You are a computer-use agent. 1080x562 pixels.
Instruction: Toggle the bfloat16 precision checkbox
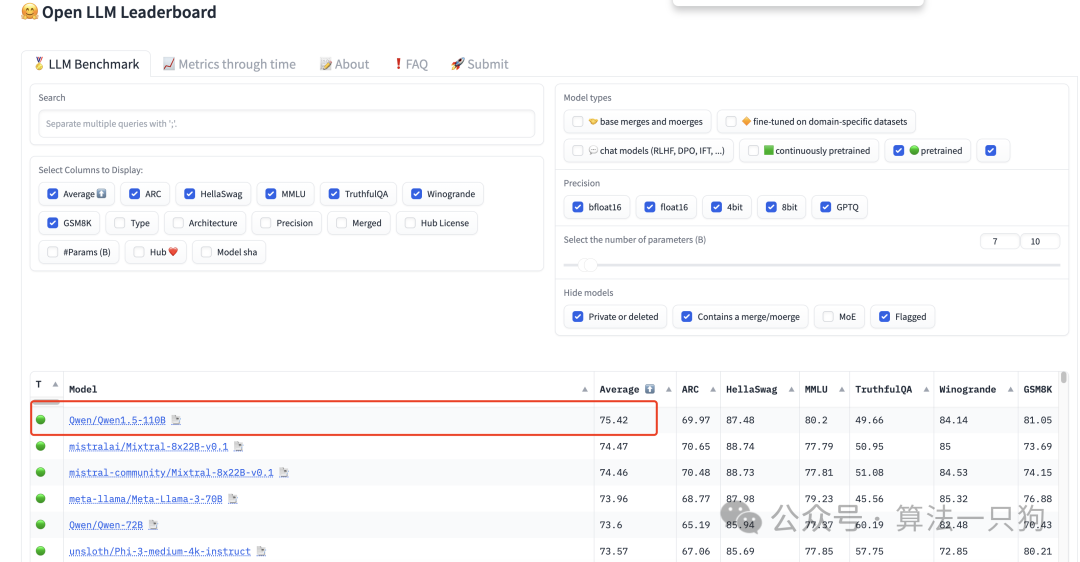(x=578, y=207)
